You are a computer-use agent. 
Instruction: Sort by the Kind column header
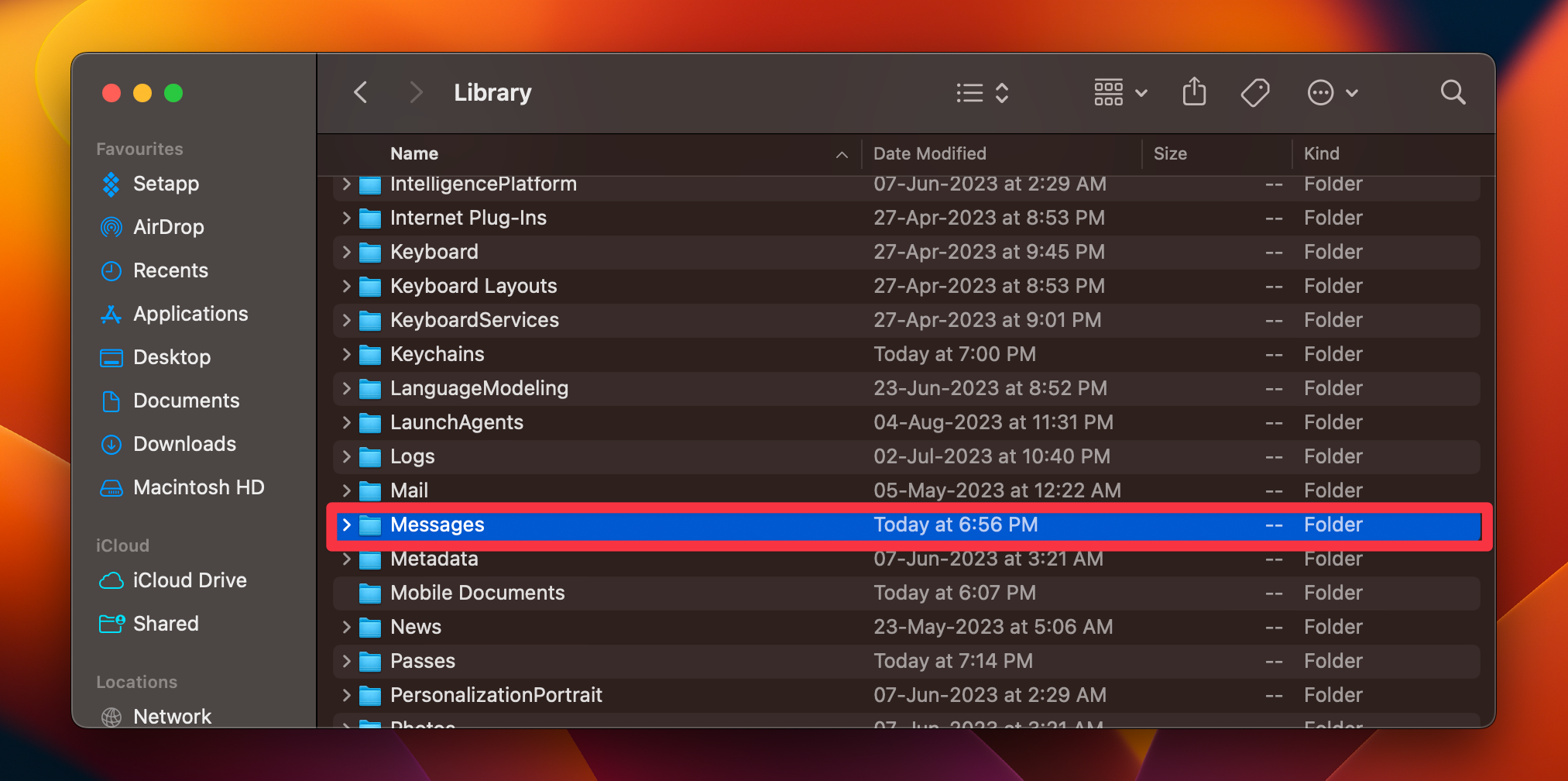1321,153
